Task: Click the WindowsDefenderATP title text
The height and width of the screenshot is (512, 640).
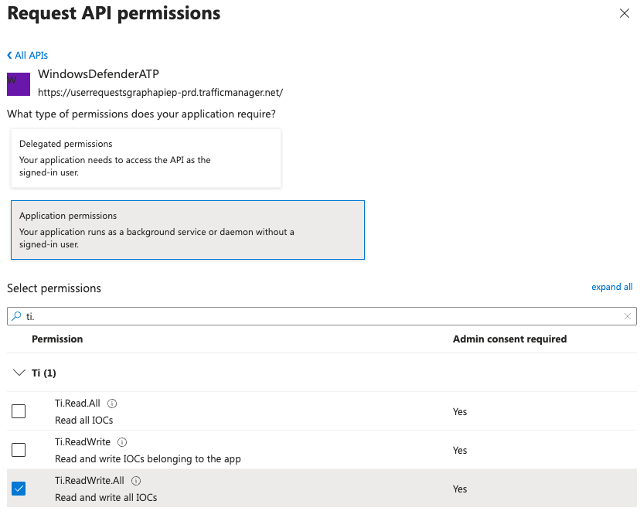Action: click(x=98, y=74)
